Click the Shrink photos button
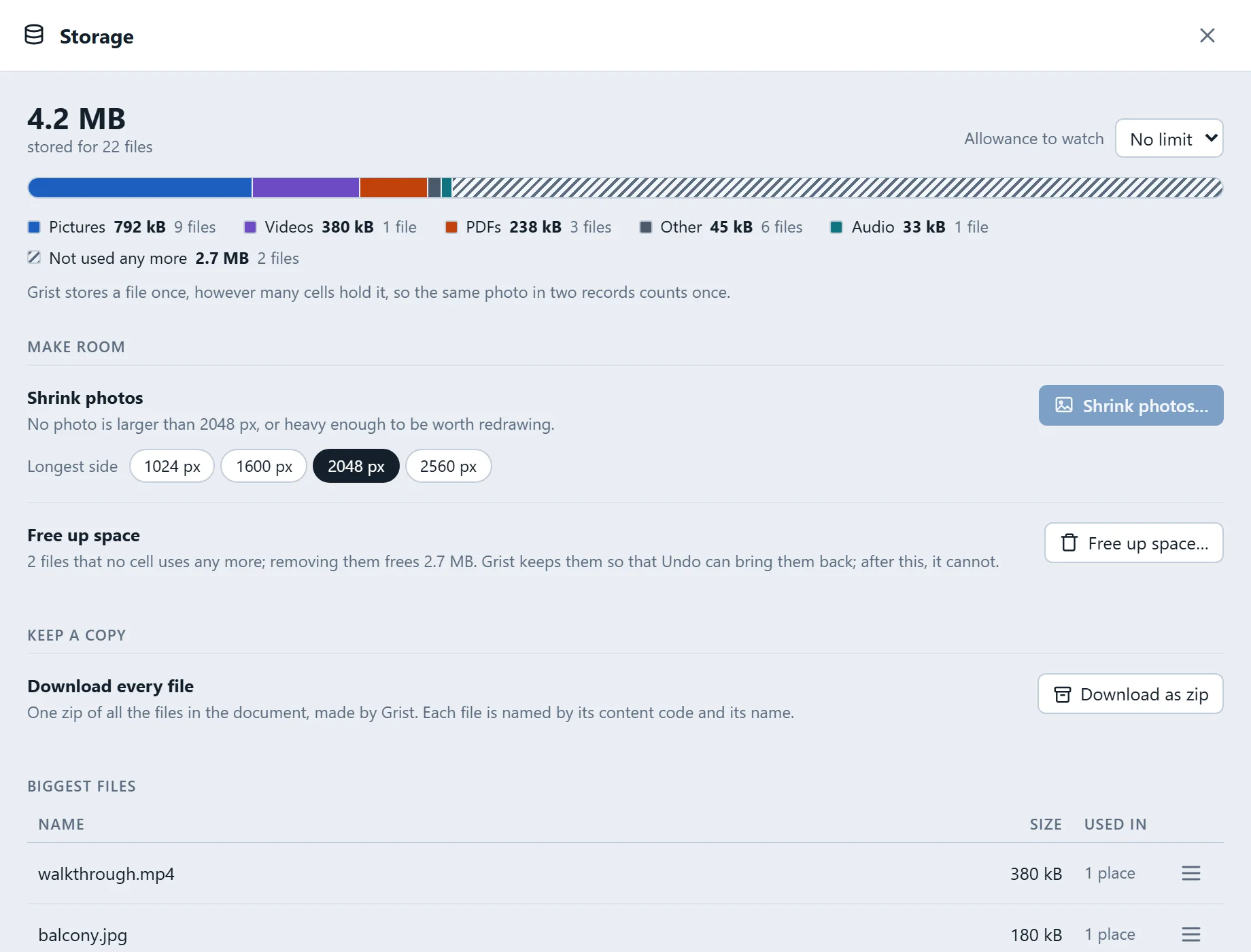 1131,406
